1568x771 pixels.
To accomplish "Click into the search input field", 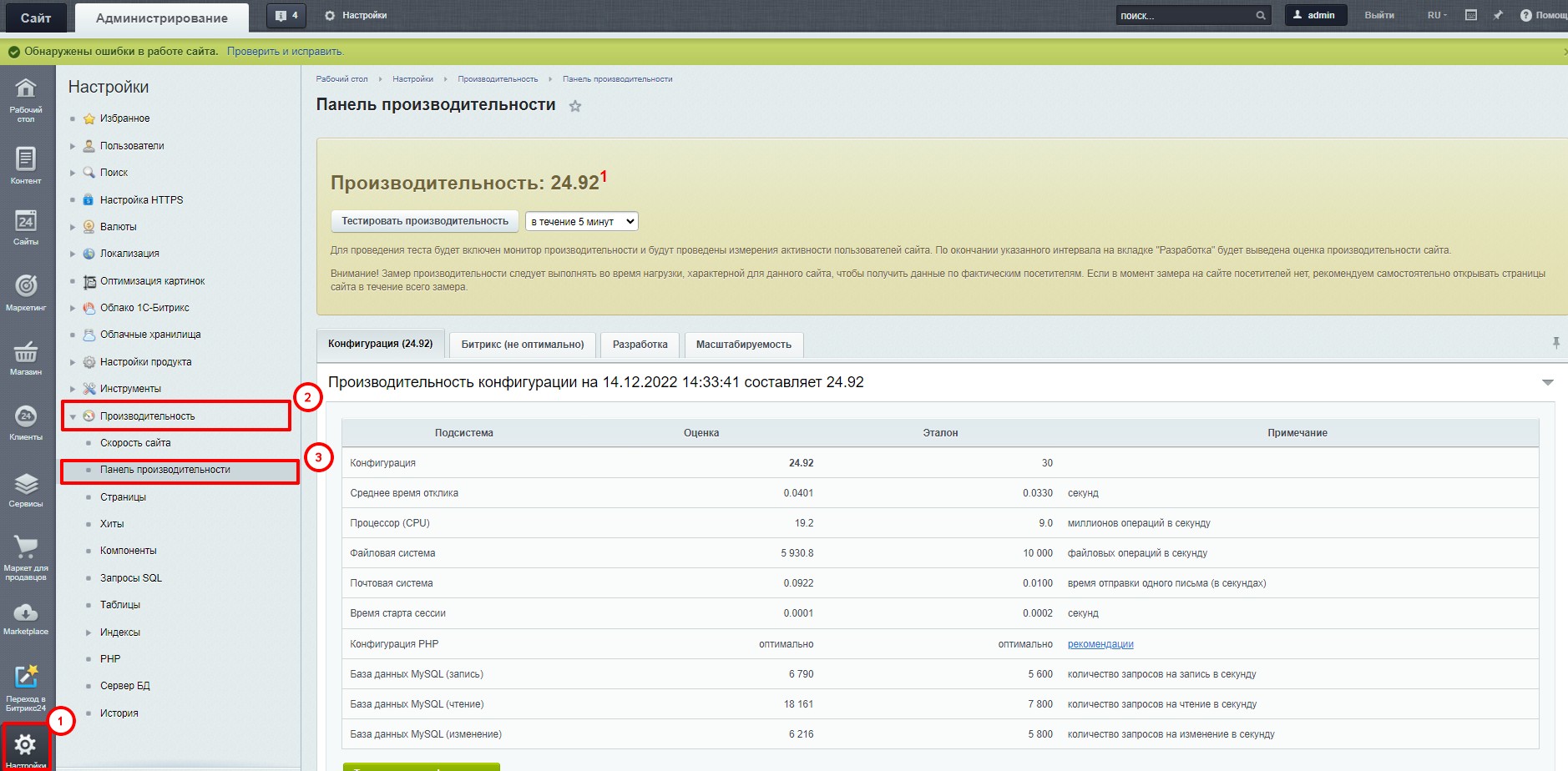I will 1185,16.
